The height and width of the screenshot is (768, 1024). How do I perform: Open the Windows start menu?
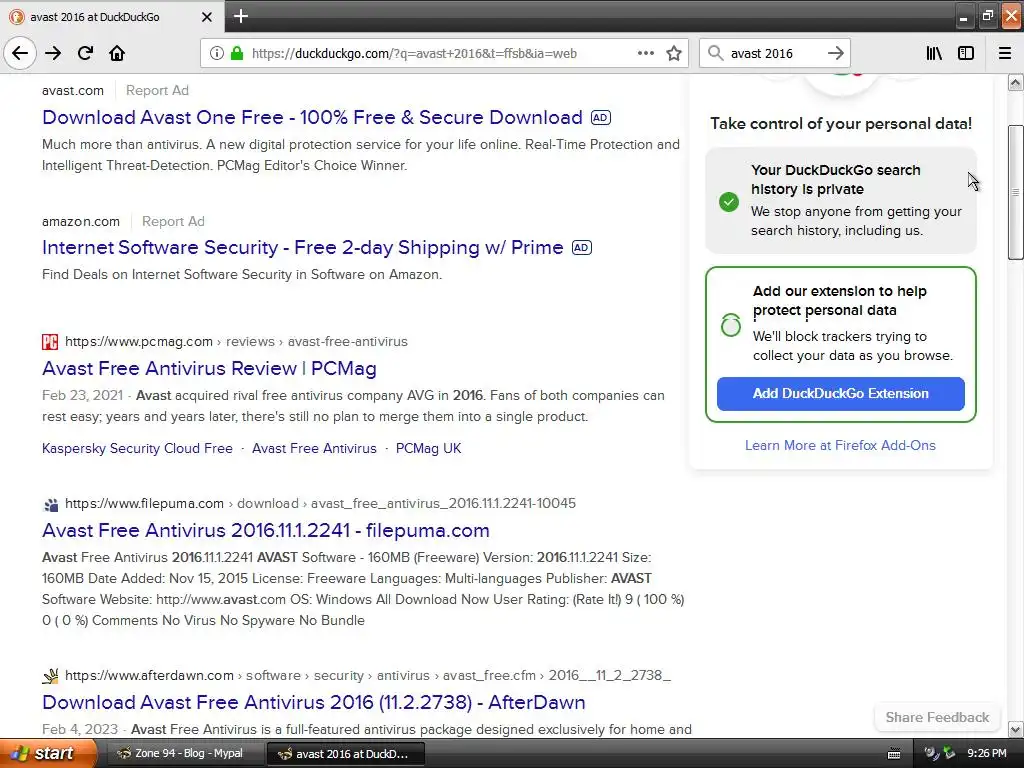point(47,754)
